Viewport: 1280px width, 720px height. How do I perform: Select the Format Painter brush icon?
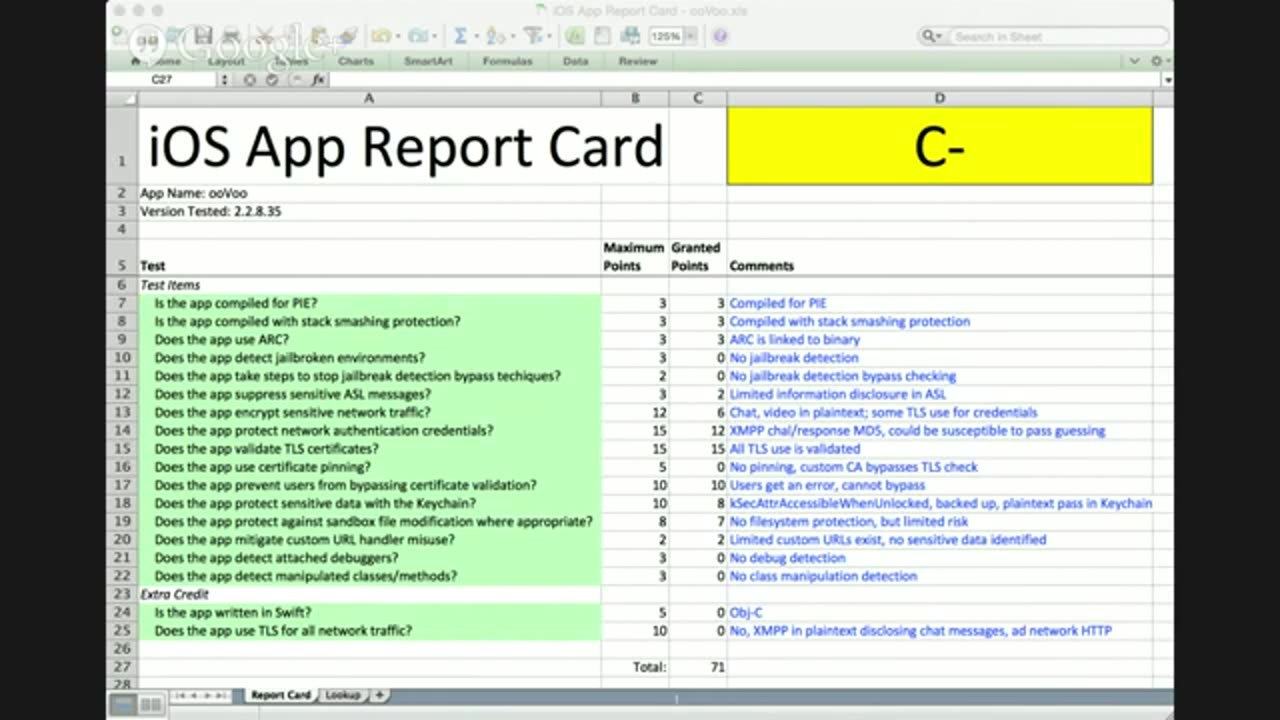click(x=348, y=35)
